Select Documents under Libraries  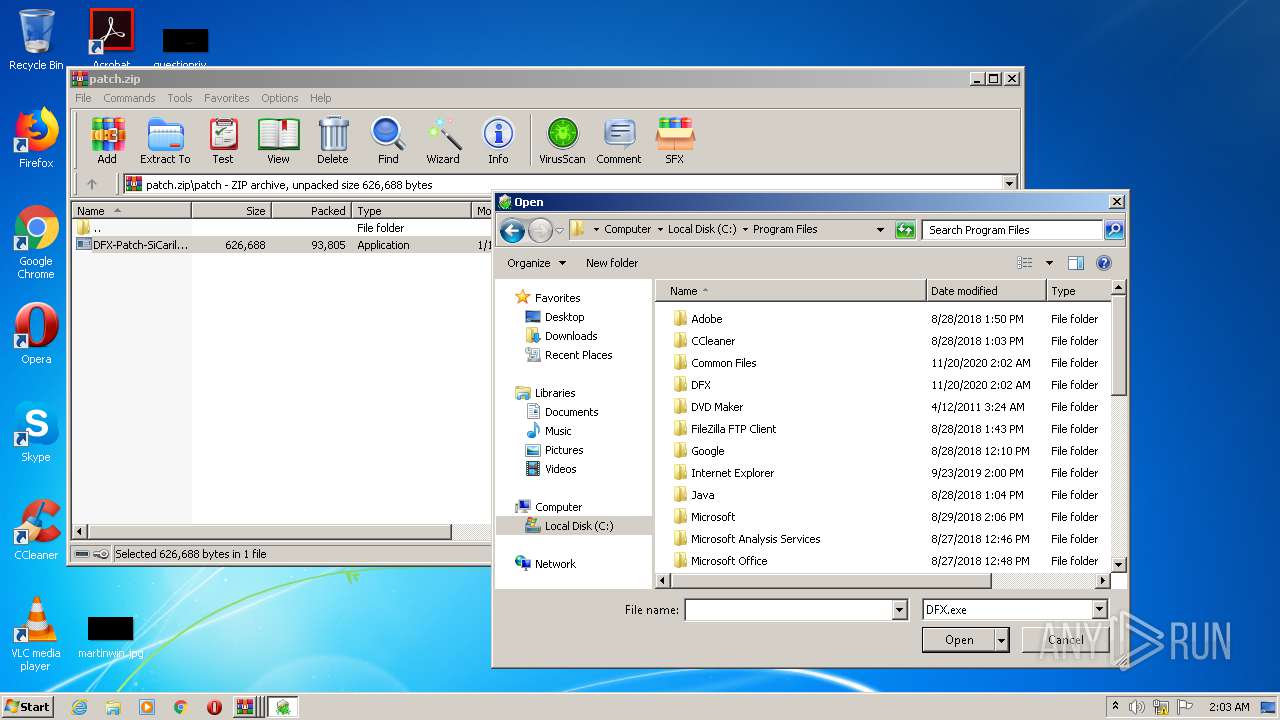tap(571, 412)
